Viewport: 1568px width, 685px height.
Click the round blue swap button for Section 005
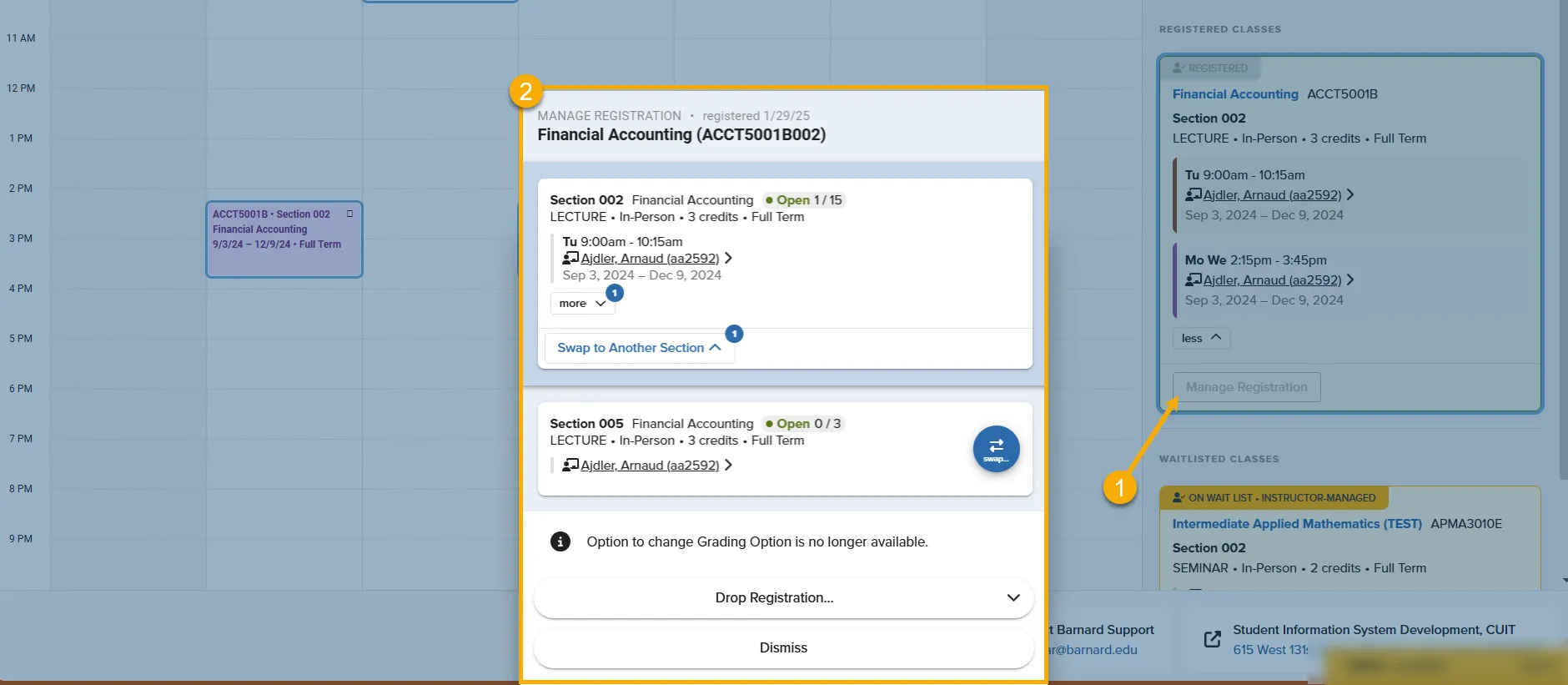click(x=996, y=449)
